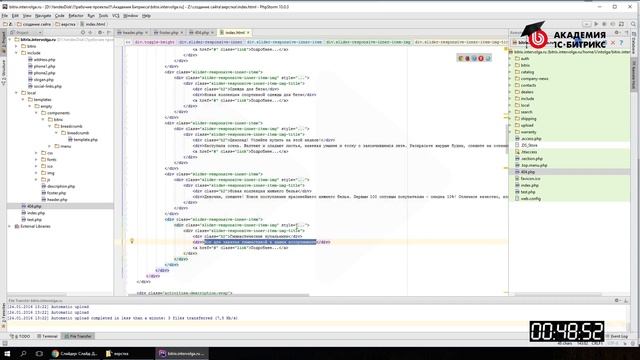This screenshot has width=640, height=360.
Task: Expand the menu folder in the project tree
Action: click(x=50, y=146)
